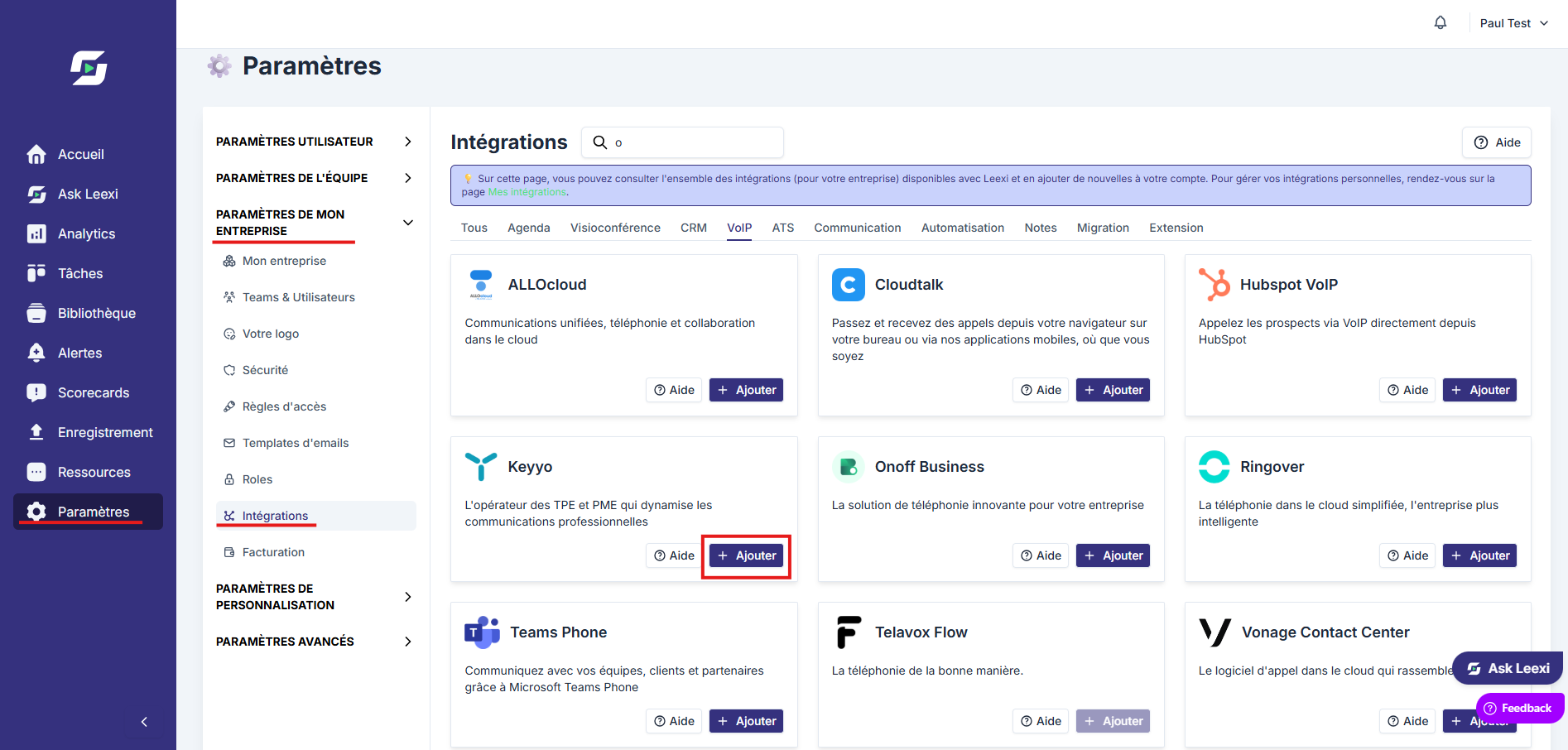Collapse Paramètres de mon entreprise section
Screen dimensions: 1568x750
[315, 223]
